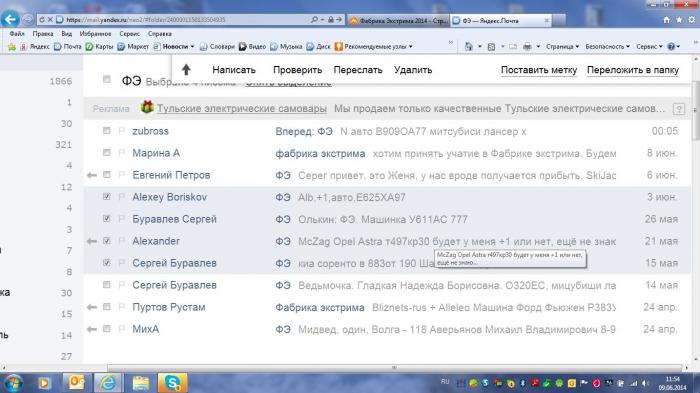Open the Страница command bar dropdown
The image size is (700, 393).
562,46
